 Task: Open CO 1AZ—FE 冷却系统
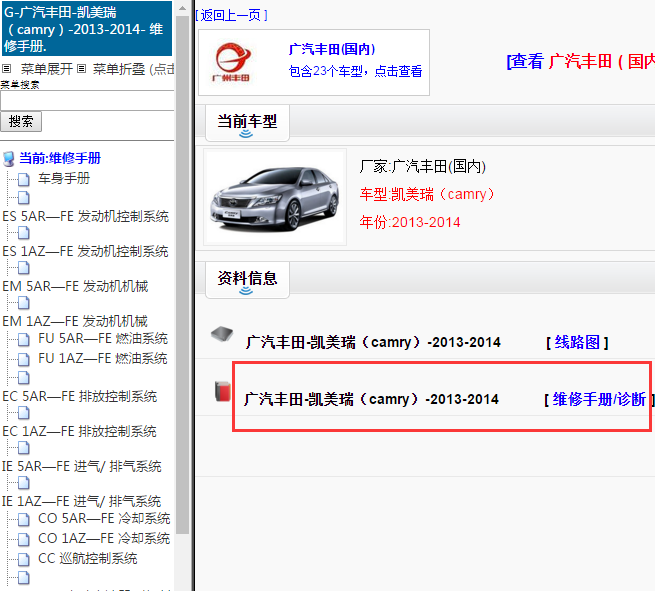(x=104, y=538)
